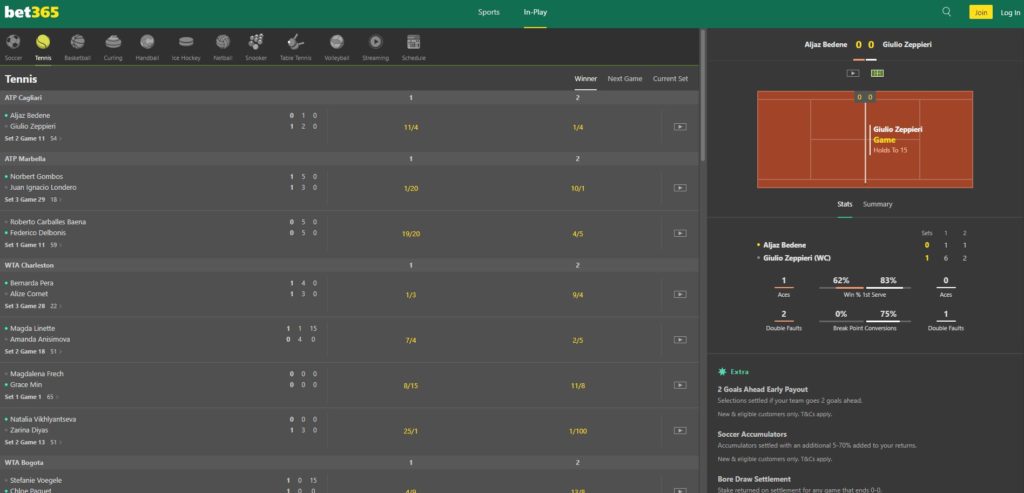The image size is (1024, 493).
Task: Select the 8/15 odds for Magdalena Frech
Action: coord(411,385)
